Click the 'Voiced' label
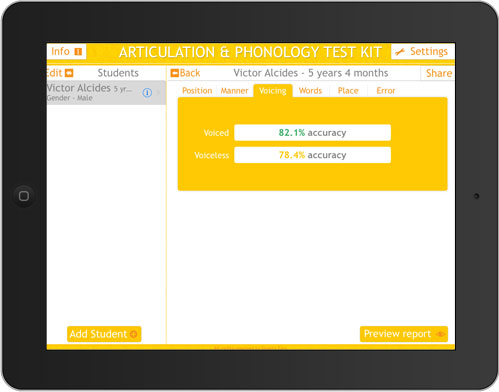Image resolution: width=499 pixels, height=392 pixels. click(216, 133)
